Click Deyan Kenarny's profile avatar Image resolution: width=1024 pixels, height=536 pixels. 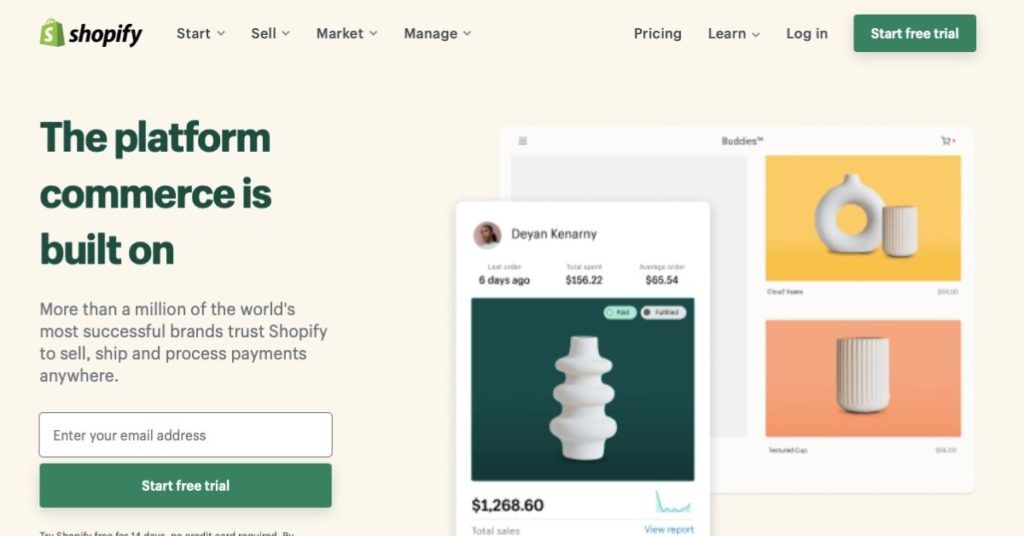(x=487, y=235)
